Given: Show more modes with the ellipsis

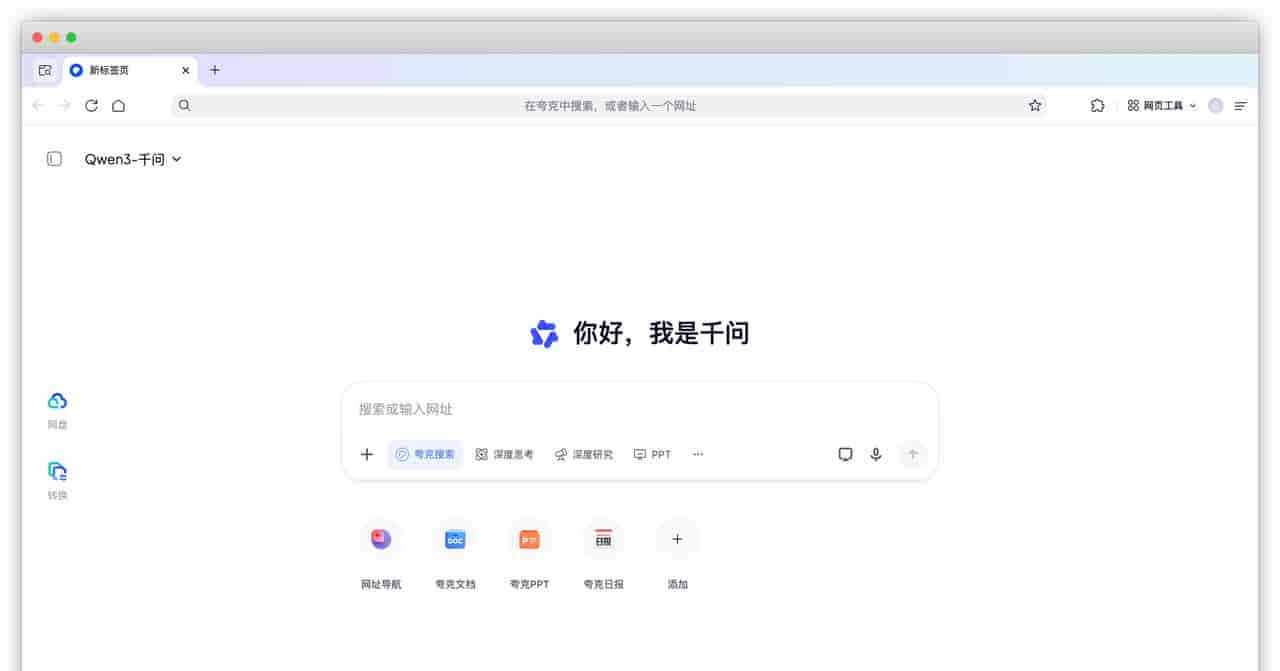Looking at the screenshot, I should click(698, 454).
